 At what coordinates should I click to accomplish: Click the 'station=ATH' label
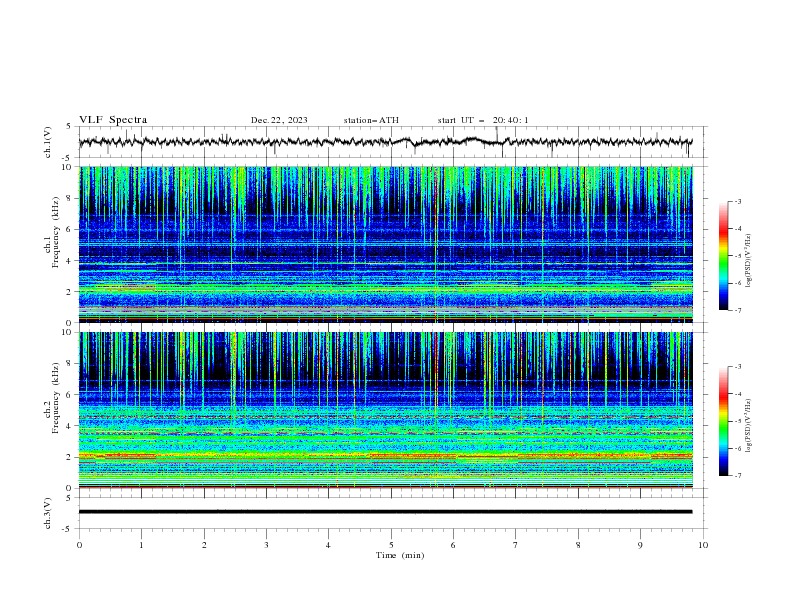(x=371, y=120)
